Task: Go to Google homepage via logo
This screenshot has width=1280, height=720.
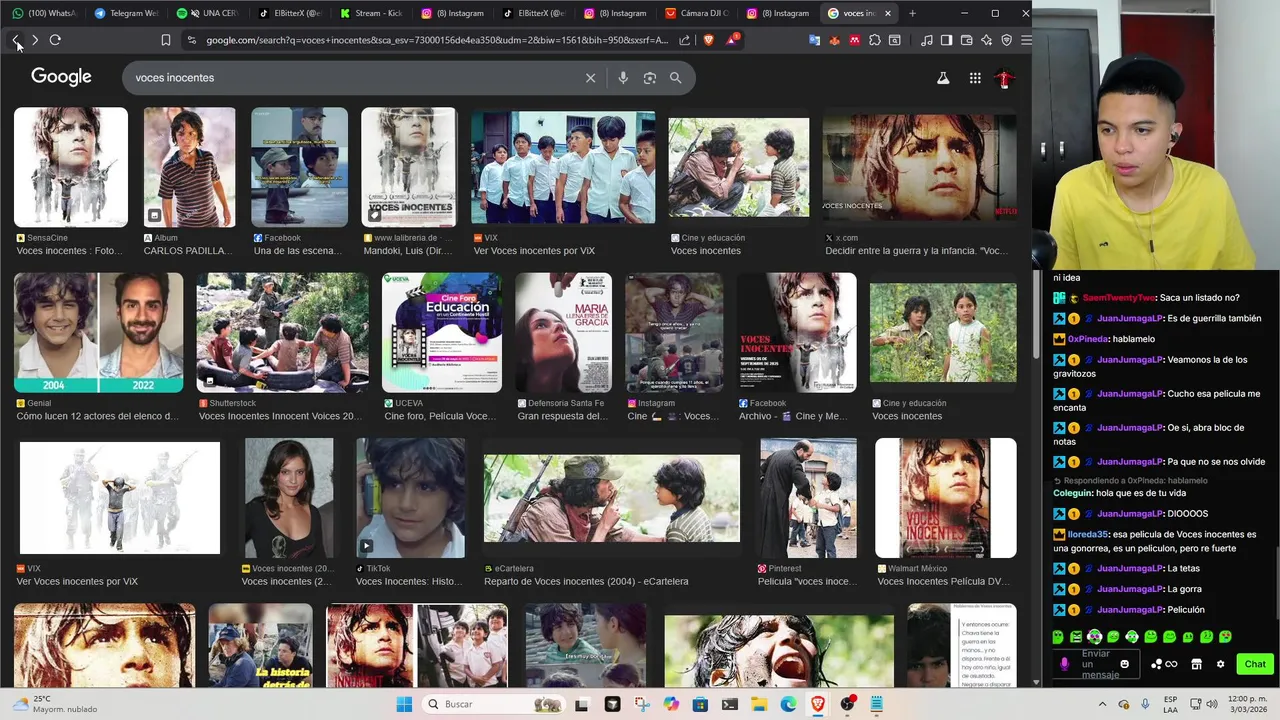Action: pos(61,77)
